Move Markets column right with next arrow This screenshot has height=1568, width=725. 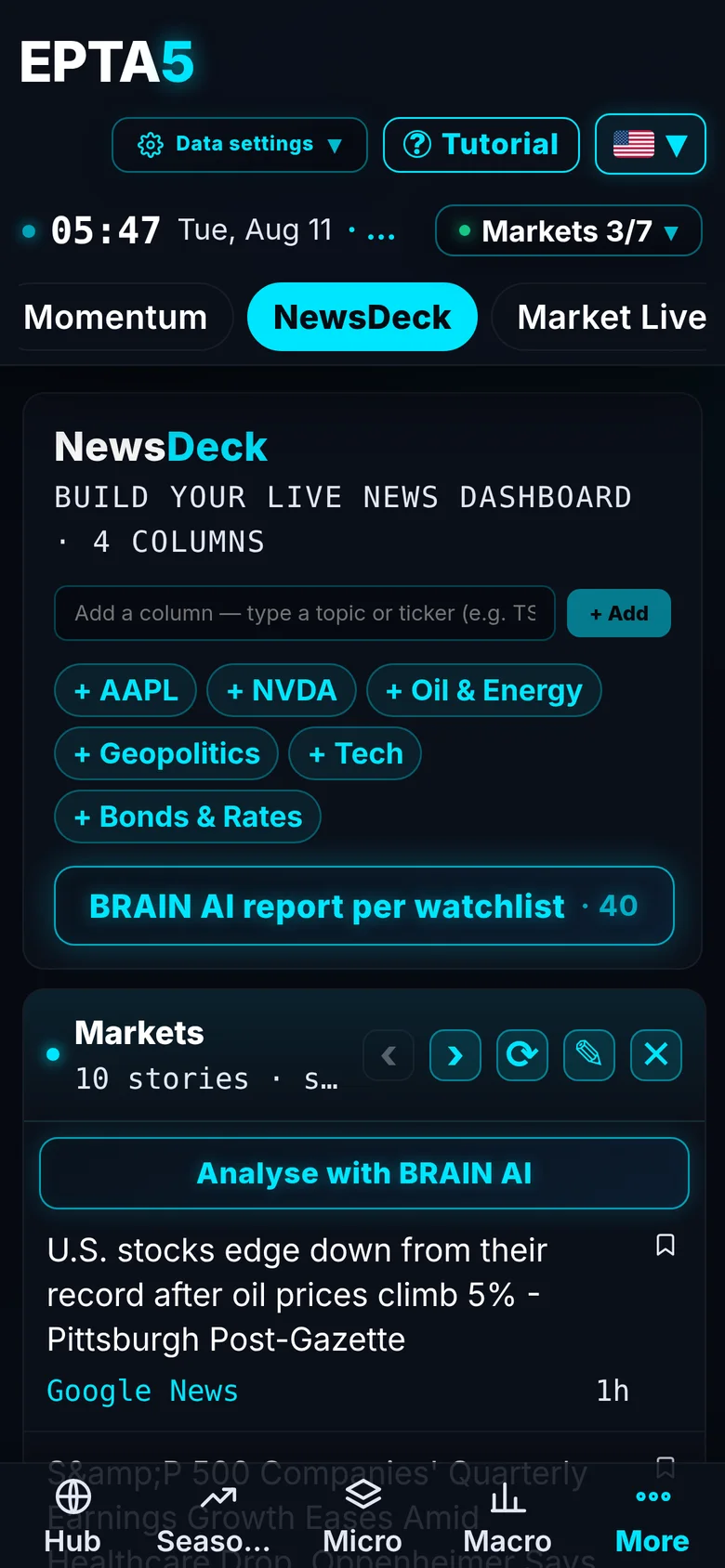pos(455,1055)
